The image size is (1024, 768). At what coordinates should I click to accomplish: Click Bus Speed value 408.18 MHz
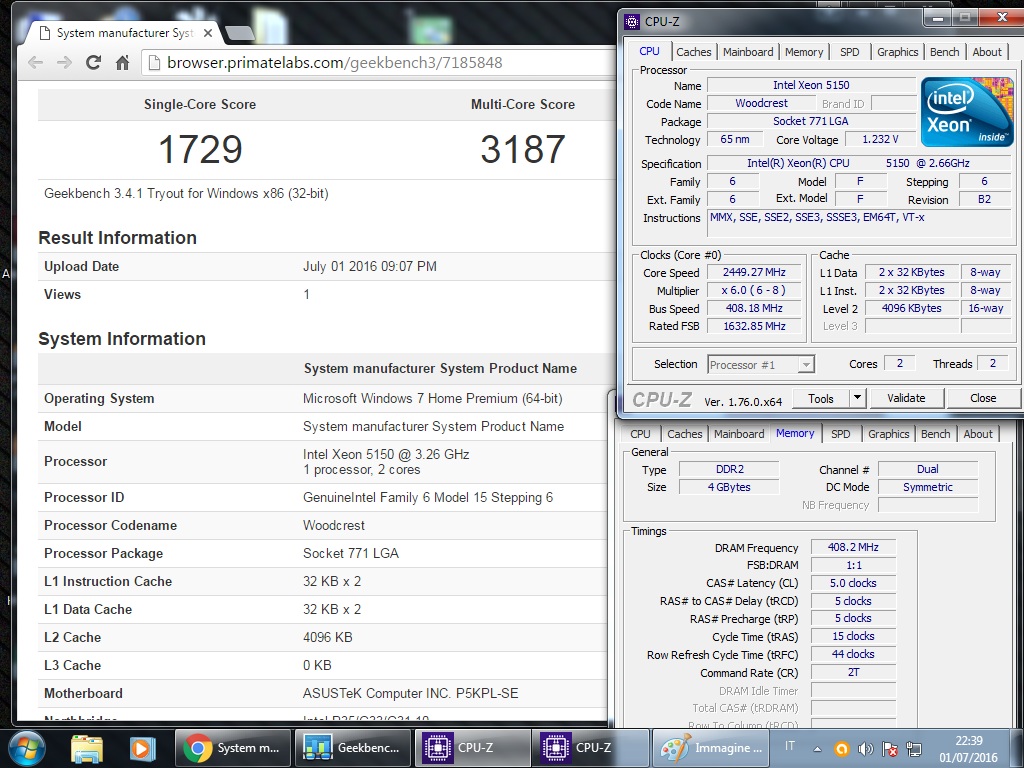pos(754,308)
